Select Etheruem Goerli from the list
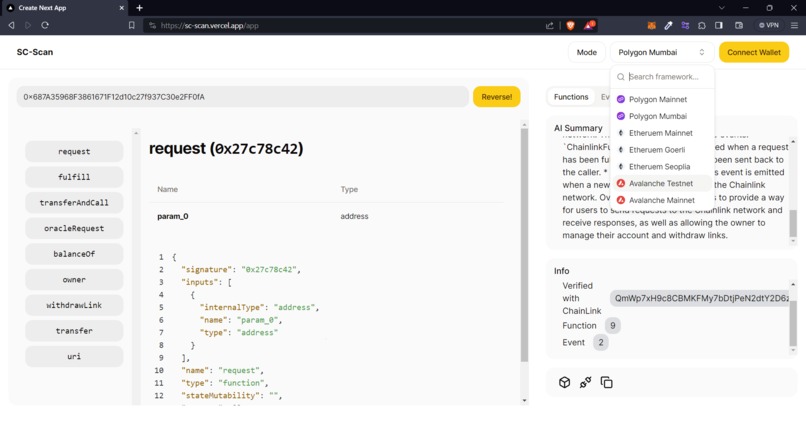Image resolution: width=806 pixels, height=426 pixels. [x=662, y=150]
